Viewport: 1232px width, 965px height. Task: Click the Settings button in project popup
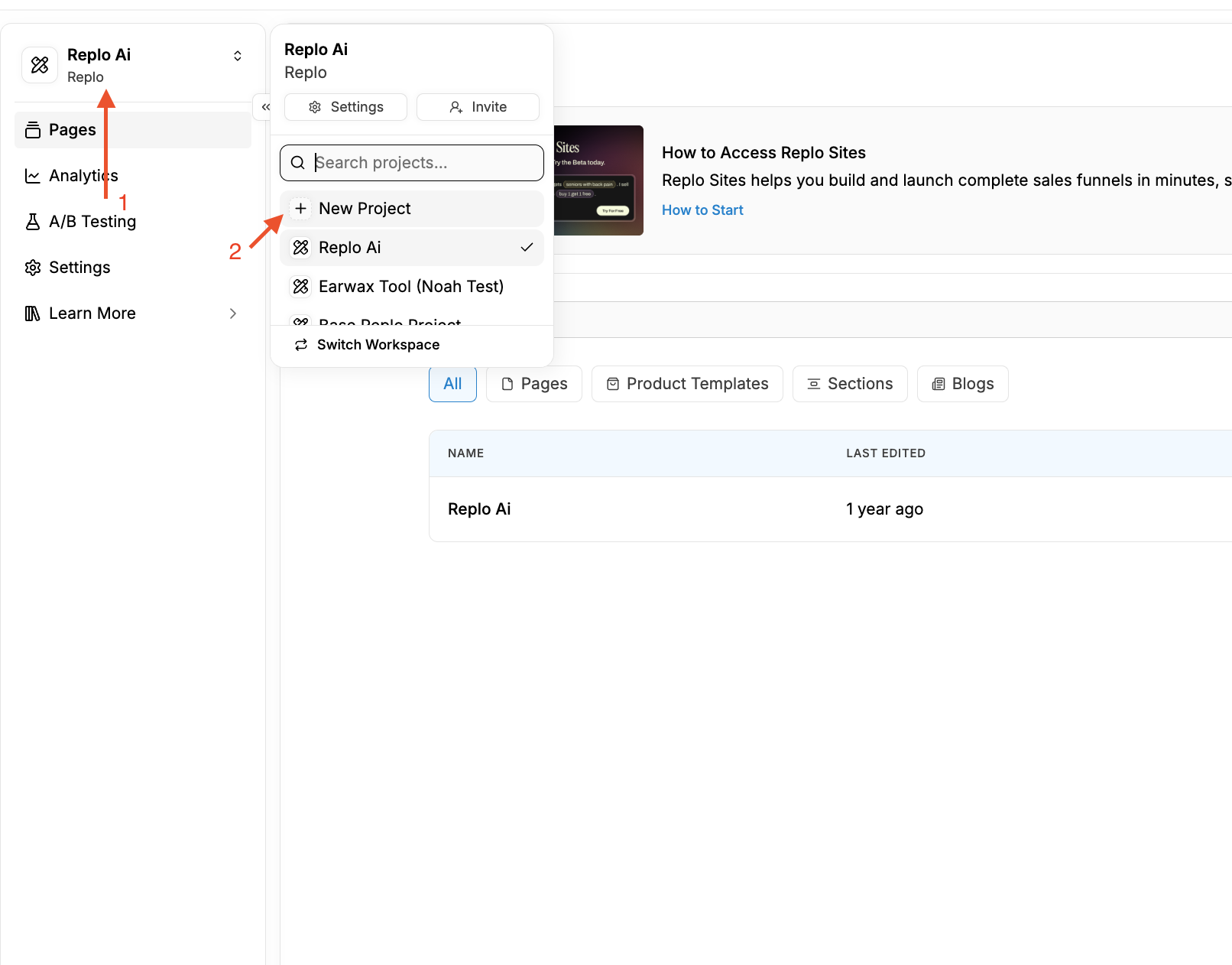pyautogui.click(x=345, y=107)
